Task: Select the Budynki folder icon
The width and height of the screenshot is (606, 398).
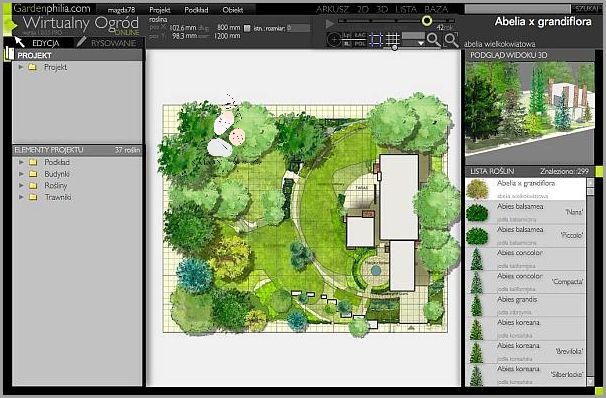Action: (33, 174)
